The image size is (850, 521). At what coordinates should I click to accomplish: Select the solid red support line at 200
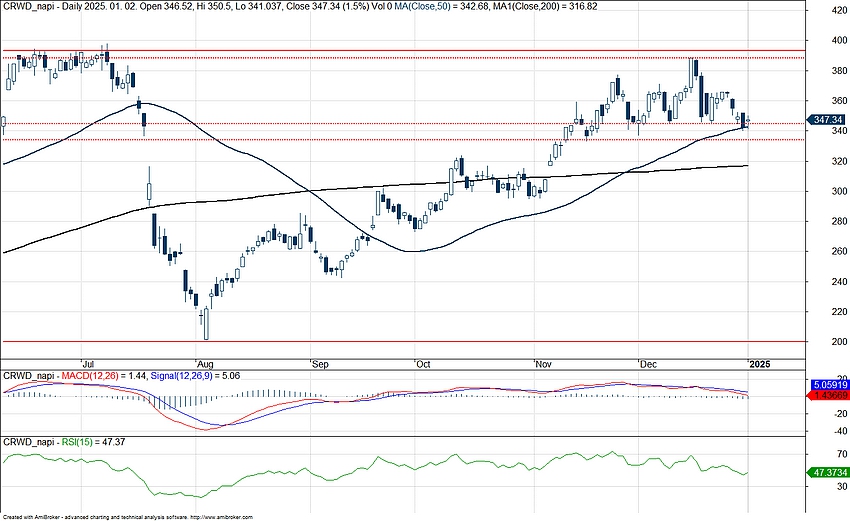402,342
